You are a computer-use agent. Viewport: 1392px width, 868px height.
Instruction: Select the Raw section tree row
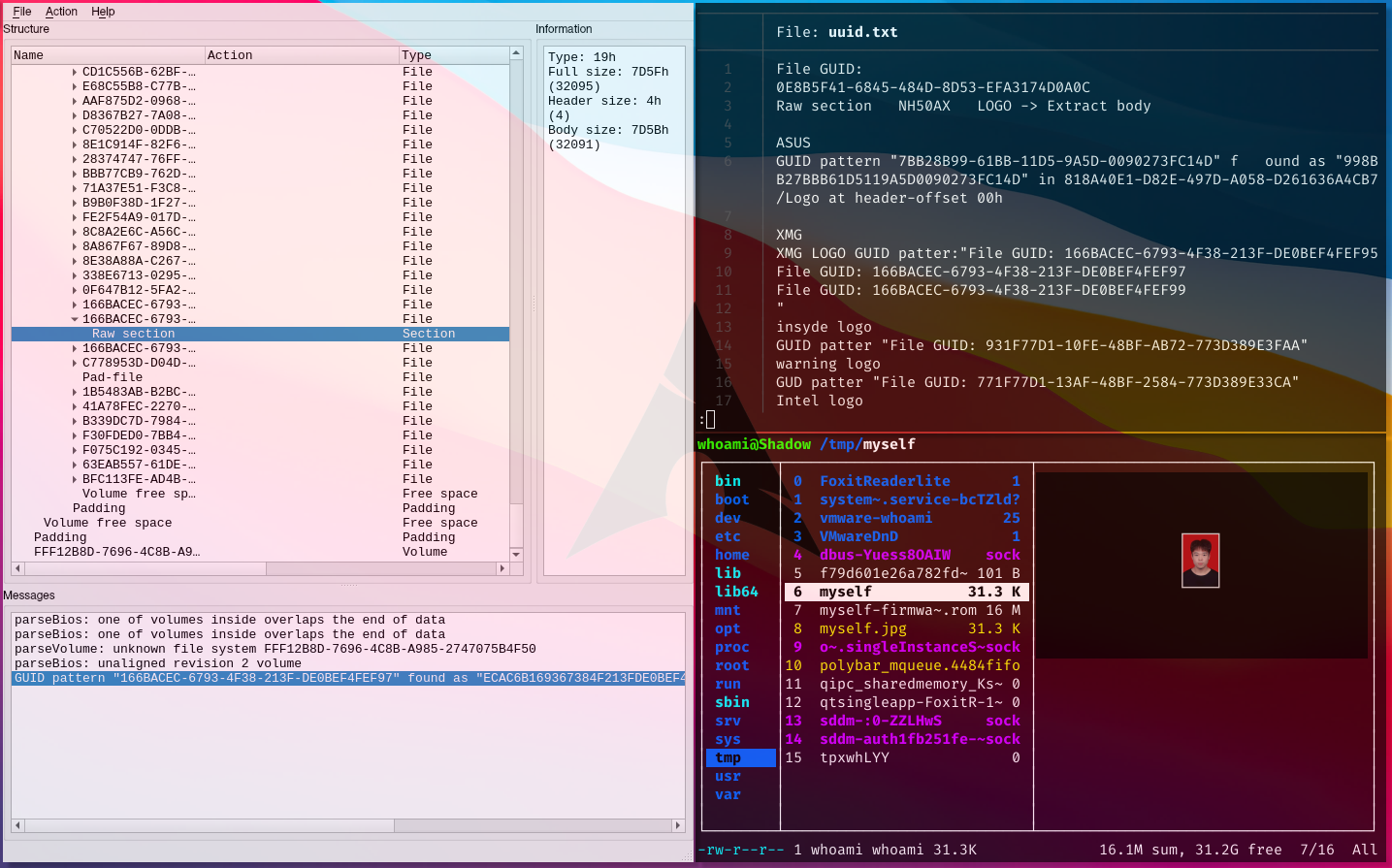[x=134, y=334]
